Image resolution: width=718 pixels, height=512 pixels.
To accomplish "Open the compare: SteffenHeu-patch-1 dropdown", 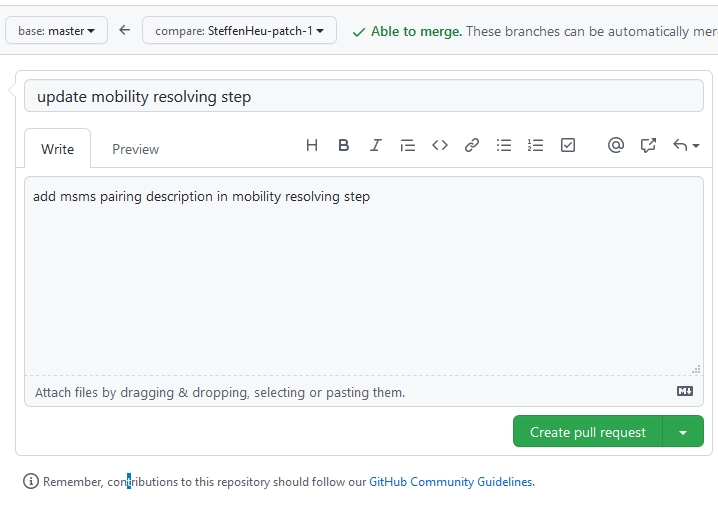I will click(239, 31).
